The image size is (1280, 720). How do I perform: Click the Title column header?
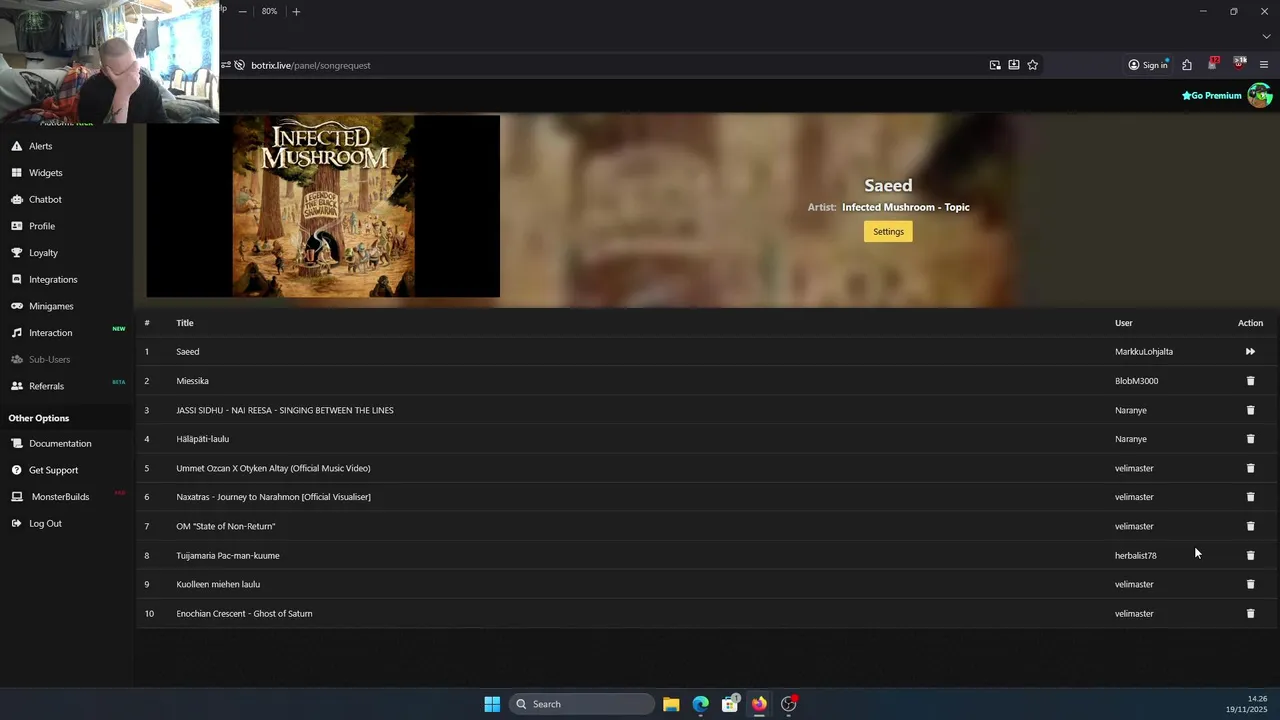[185, 323]
